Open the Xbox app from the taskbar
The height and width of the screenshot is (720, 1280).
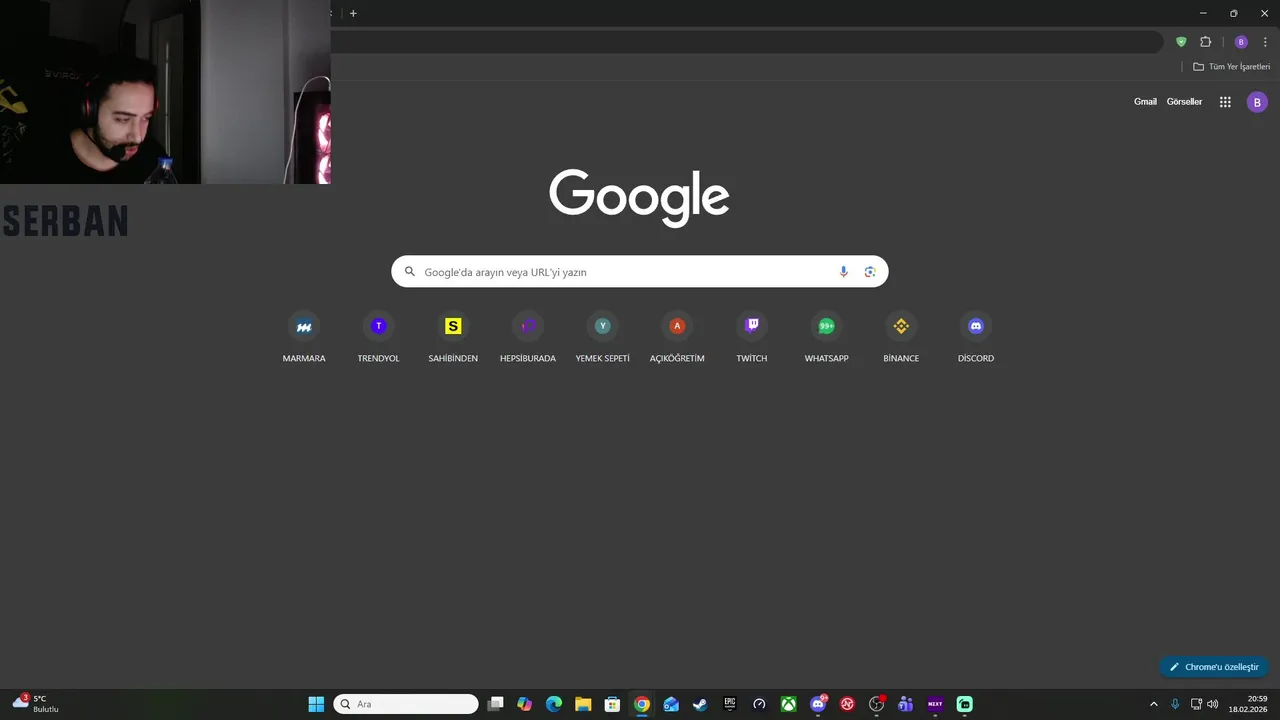pyautogui.click(x=789, y=704)
